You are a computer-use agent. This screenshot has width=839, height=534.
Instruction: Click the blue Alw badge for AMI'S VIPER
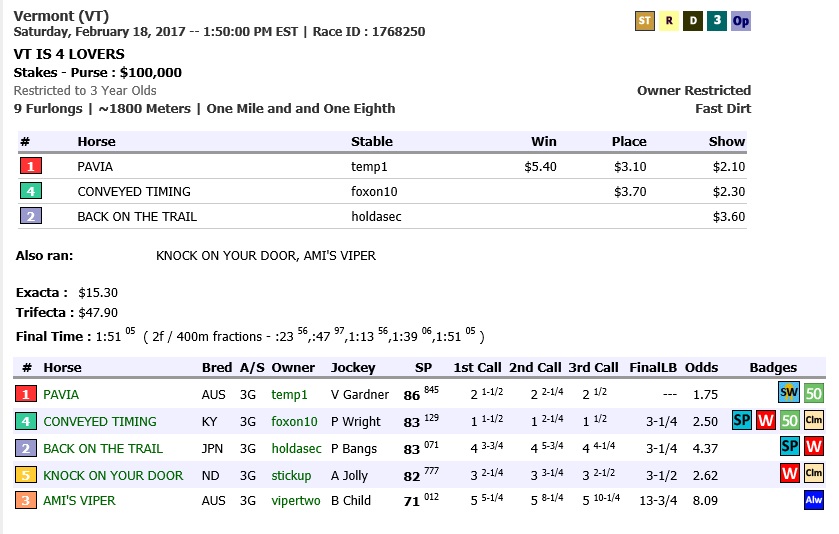coord(814,500)
